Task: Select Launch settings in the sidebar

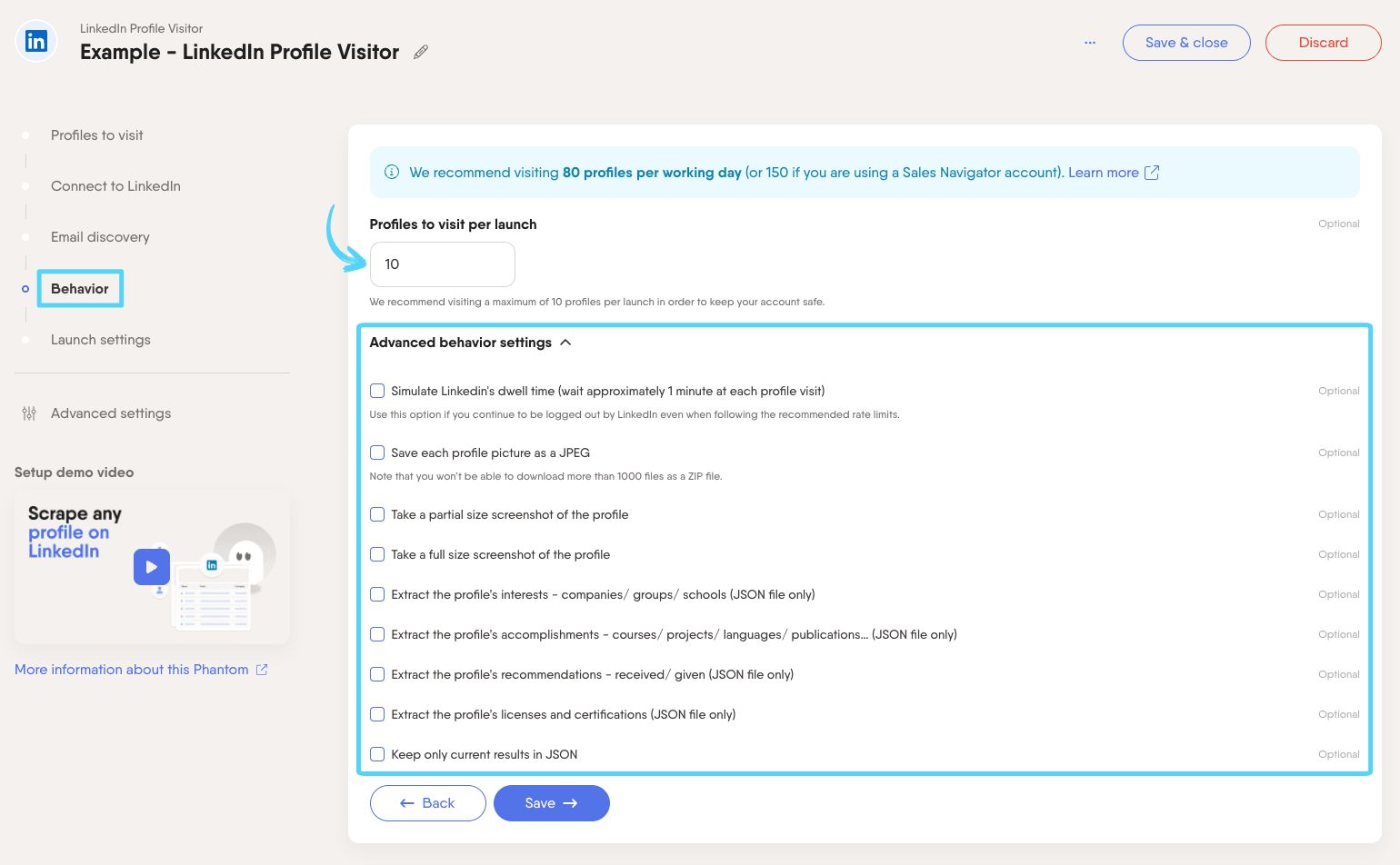Action: (x=100, y=340)
